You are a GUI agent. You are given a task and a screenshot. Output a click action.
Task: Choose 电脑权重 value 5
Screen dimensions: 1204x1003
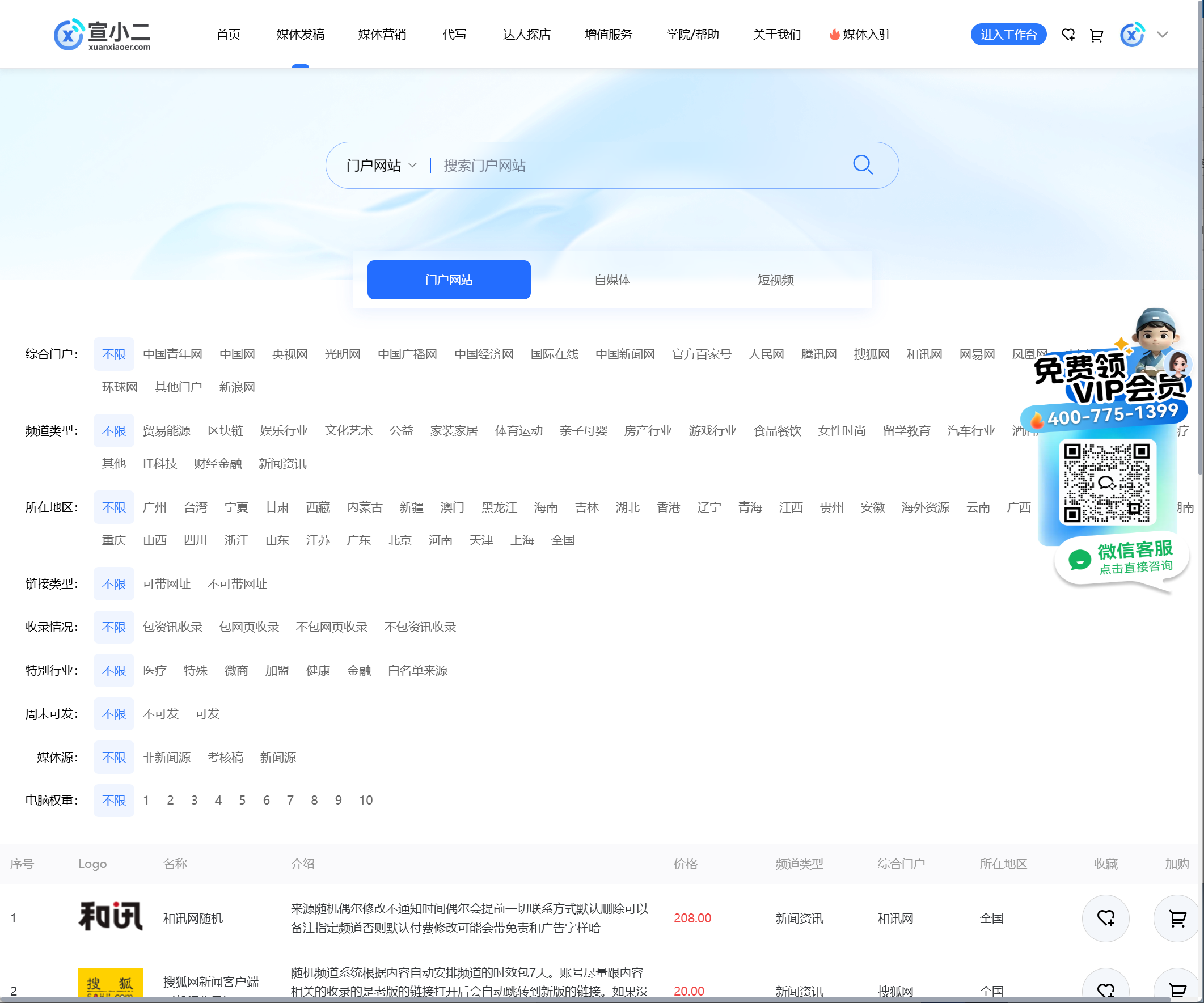(242, 801)
